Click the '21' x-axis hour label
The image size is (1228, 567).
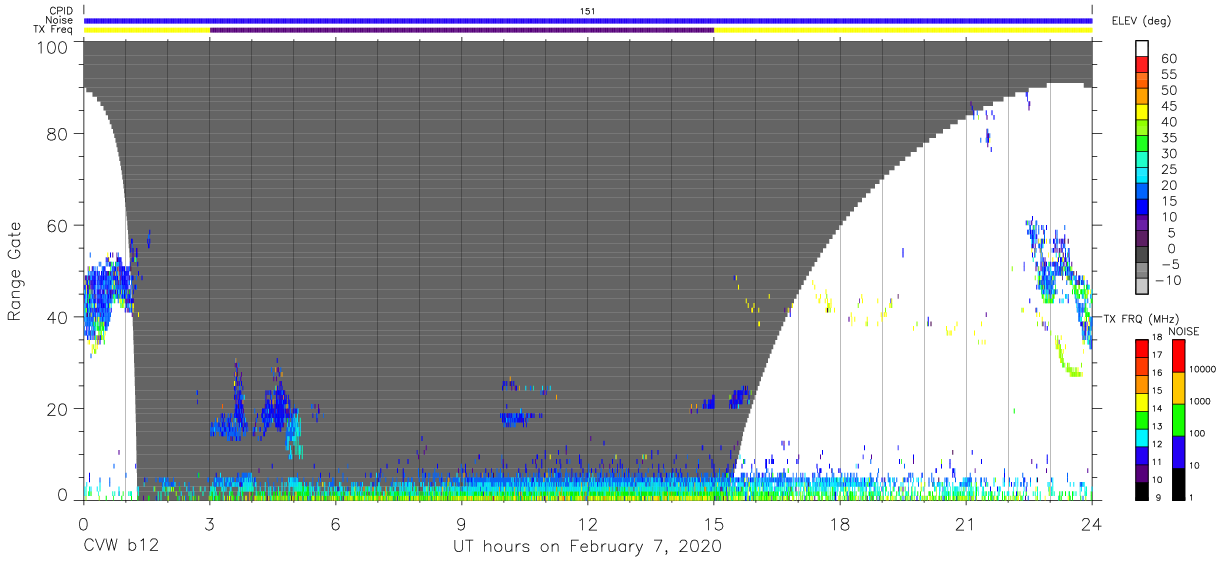966,523
